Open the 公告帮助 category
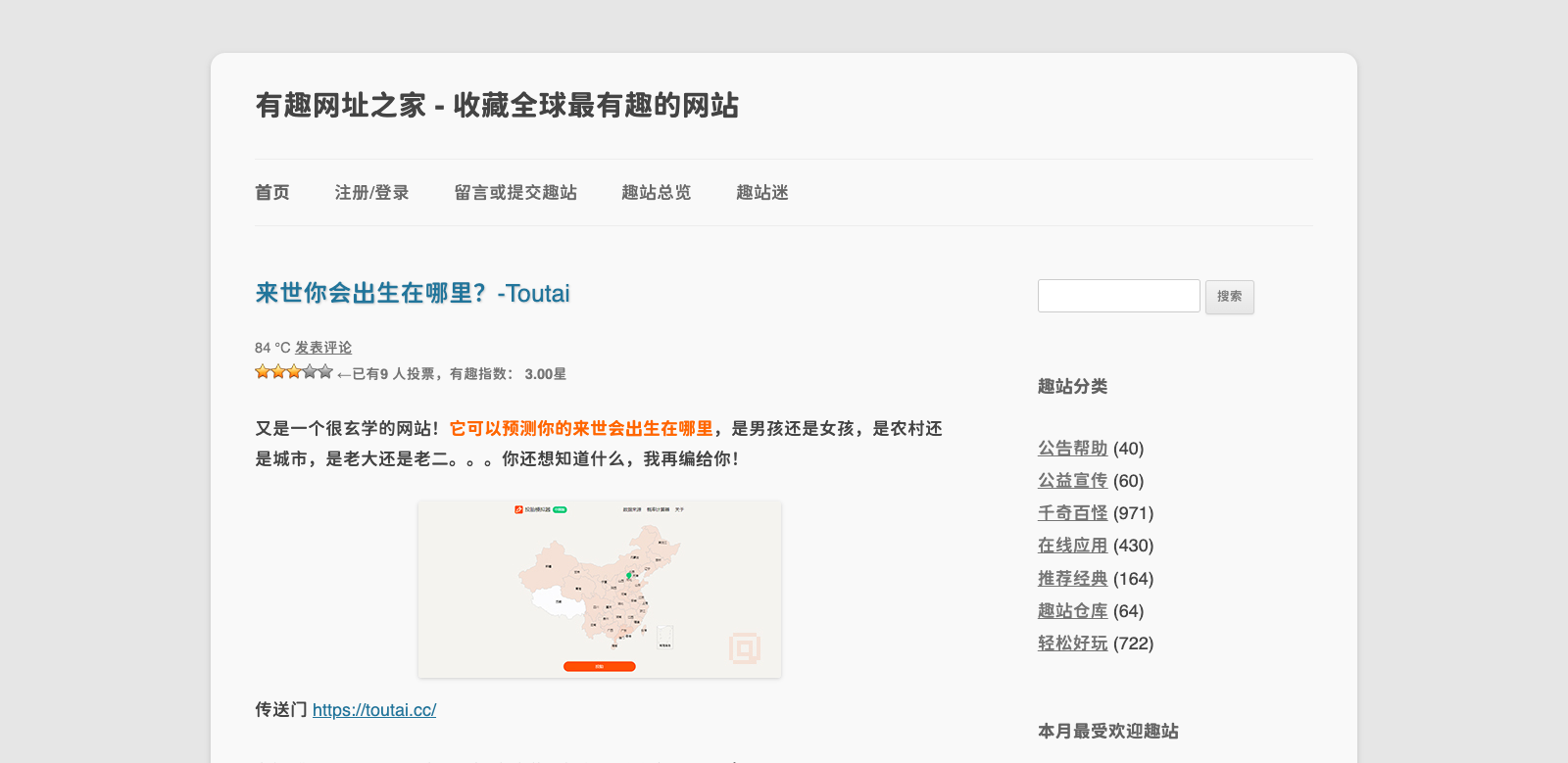The image size is (1568, 763). point(1072,449)
